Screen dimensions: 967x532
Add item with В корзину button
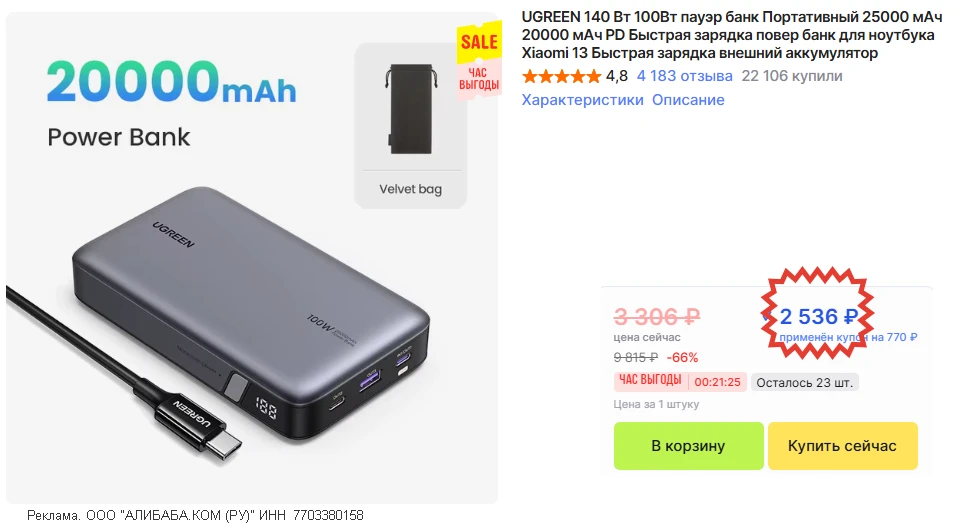click(687, 446)
